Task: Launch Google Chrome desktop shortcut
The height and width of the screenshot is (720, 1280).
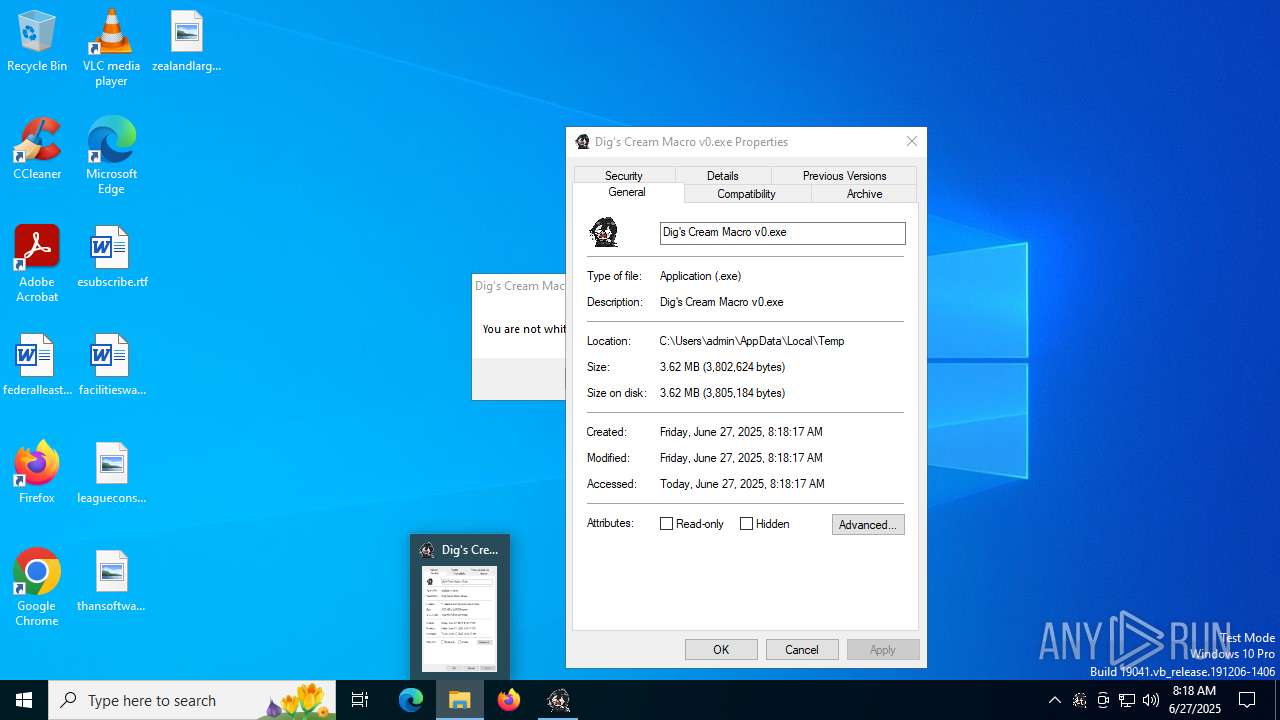Action: point(37,587)
